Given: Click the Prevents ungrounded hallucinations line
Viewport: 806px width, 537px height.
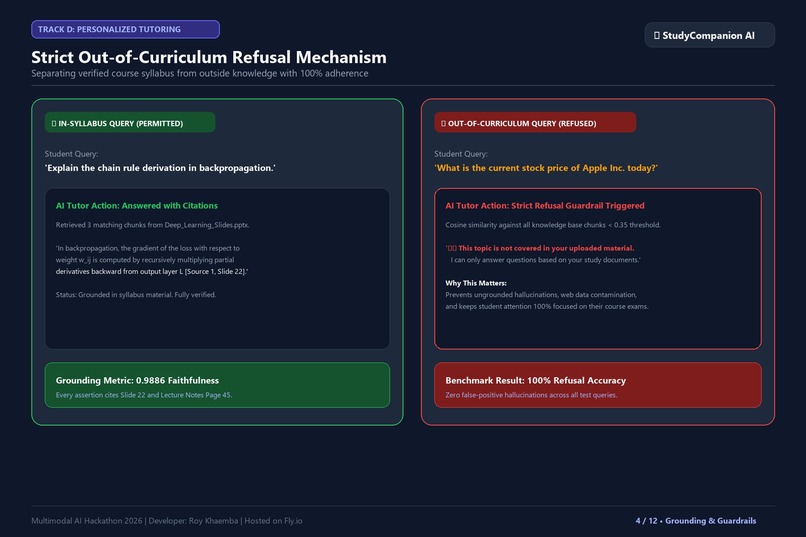Looking at the screenshot, I should 541,295.
